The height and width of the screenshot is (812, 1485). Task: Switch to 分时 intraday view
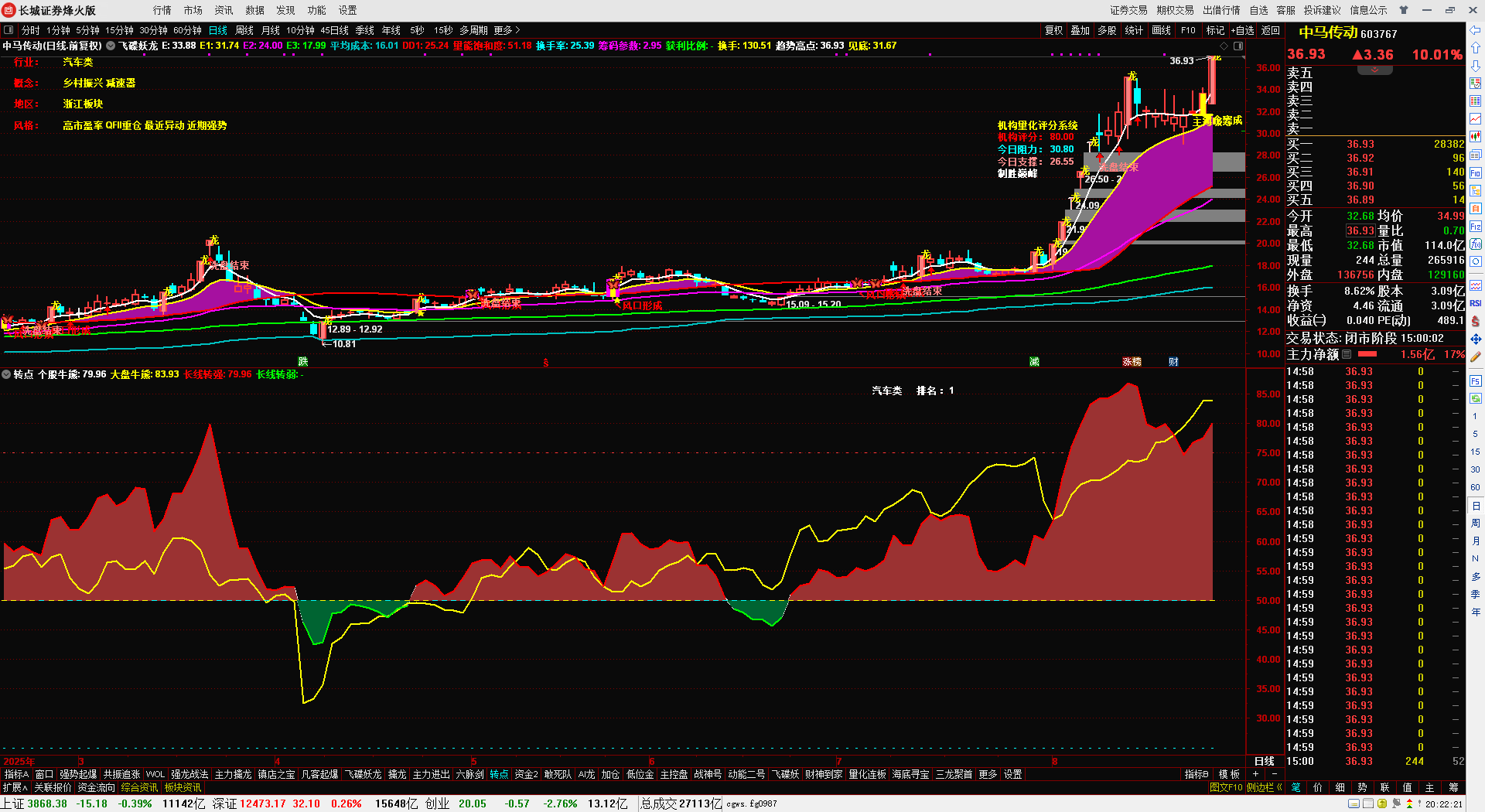pyautogui.click(x=31, y=30)
